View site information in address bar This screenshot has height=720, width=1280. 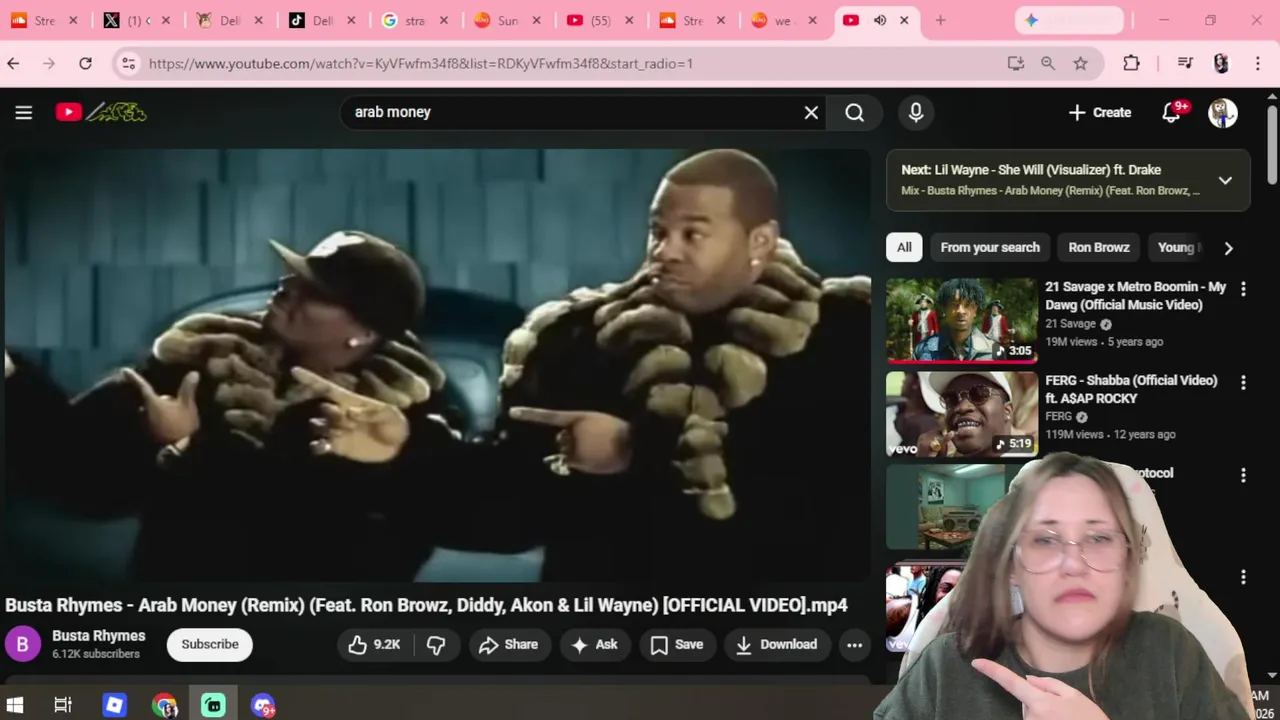click(x=128, y=63)
